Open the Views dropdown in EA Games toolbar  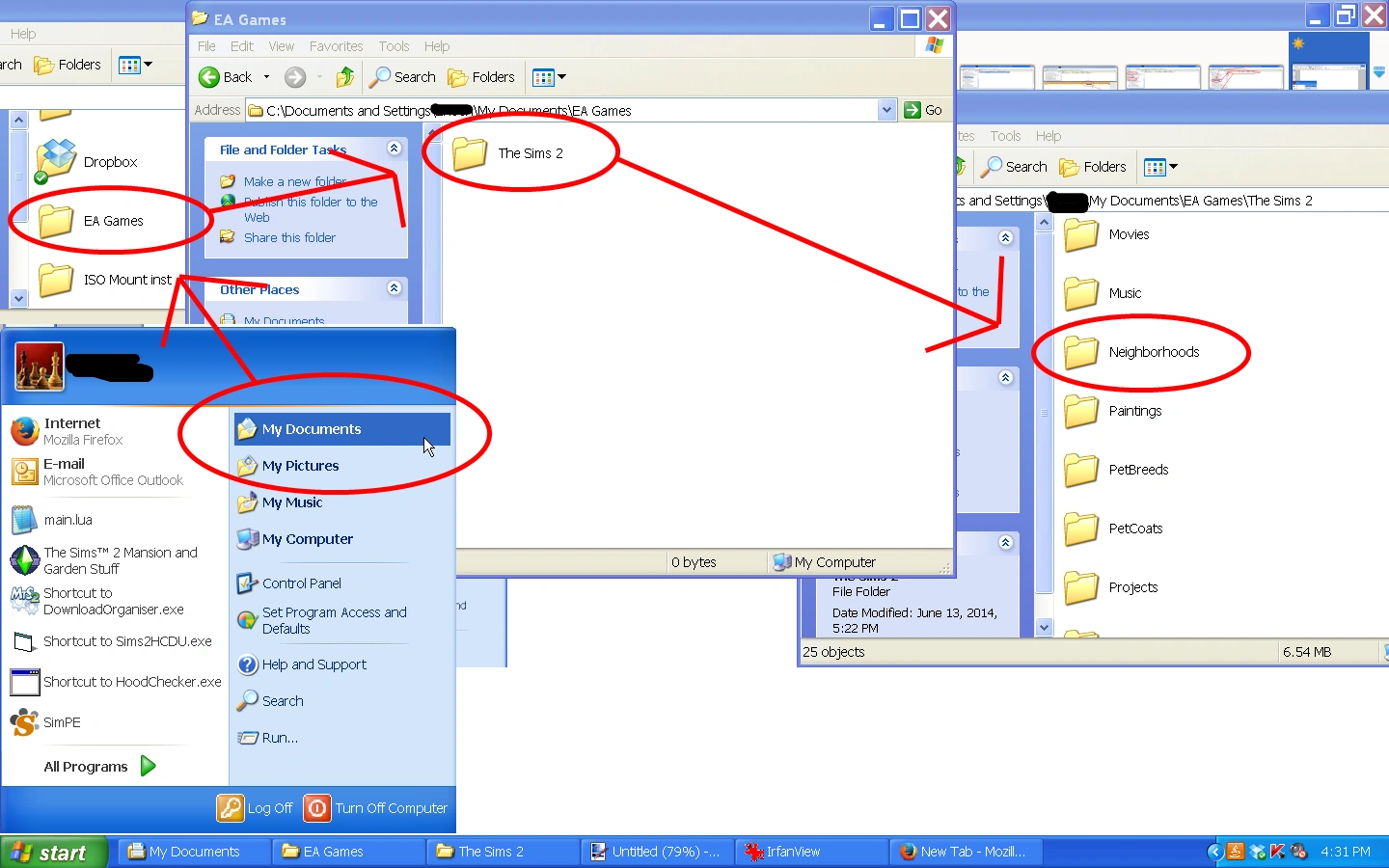549,77
